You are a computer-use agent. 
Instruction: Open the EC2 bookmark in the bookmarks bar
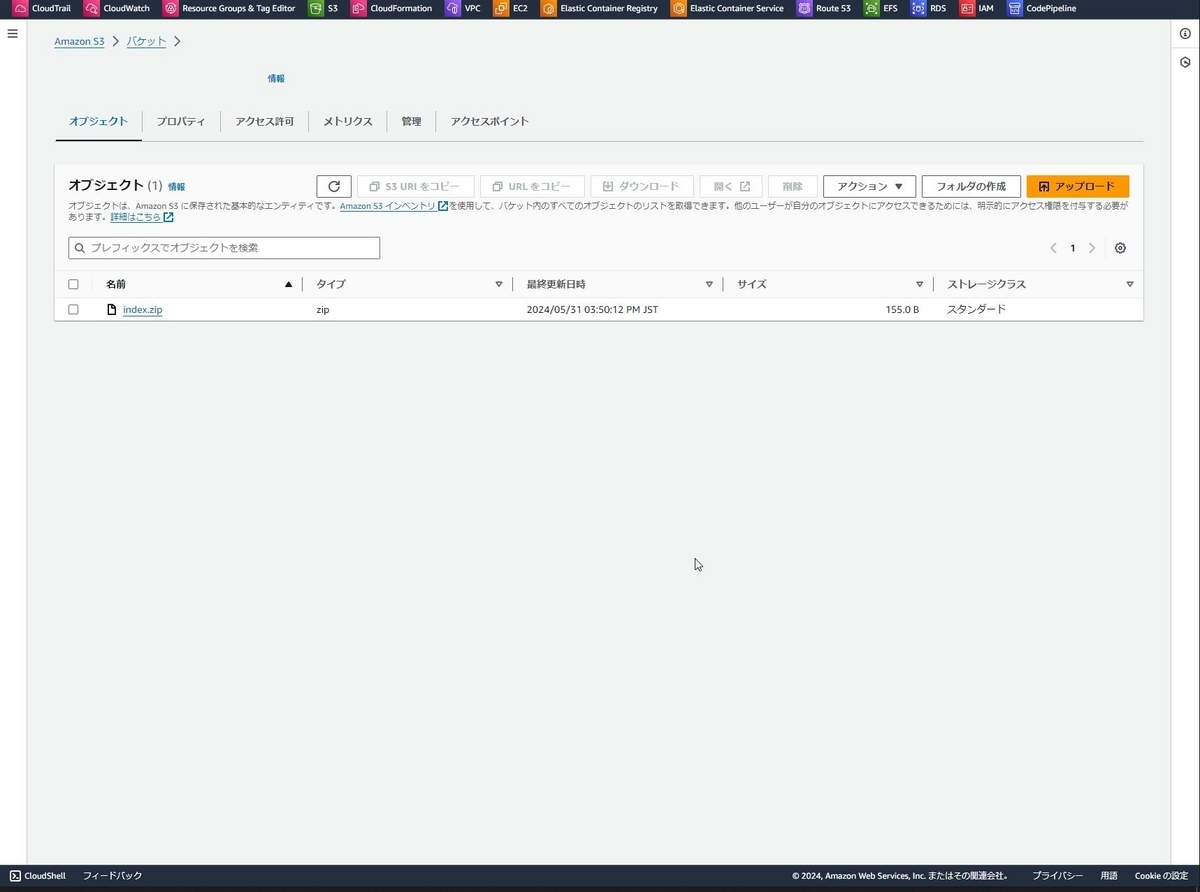514,8
